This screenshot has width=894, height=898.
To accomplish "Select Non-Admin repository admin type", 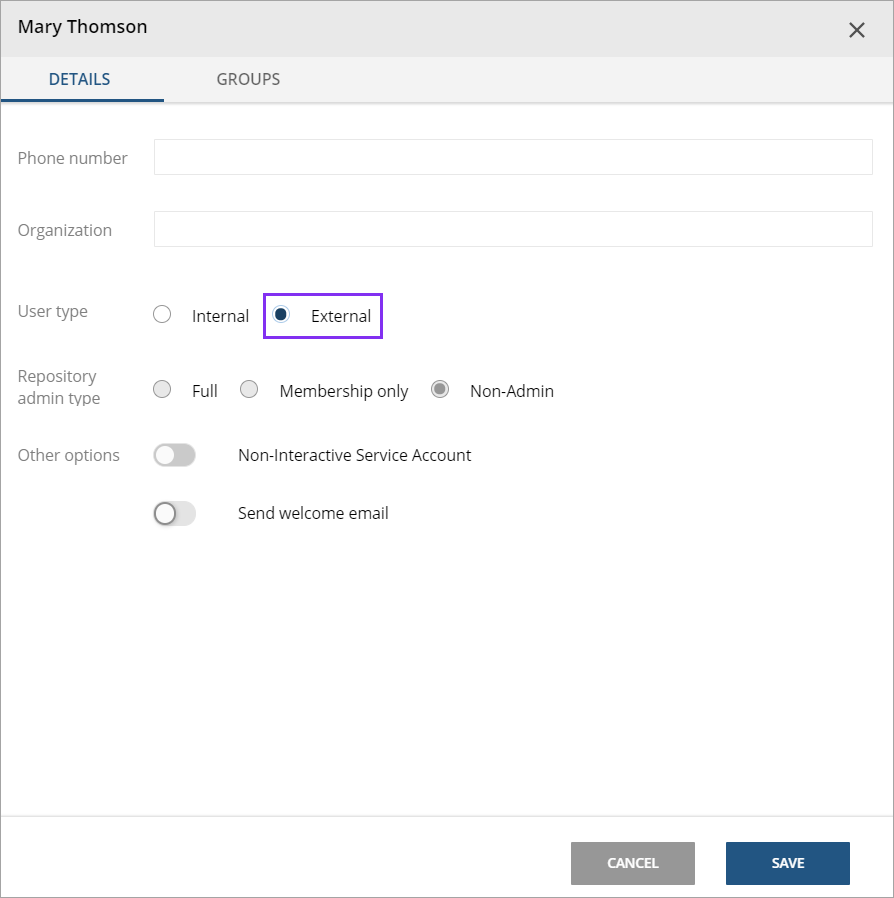I will [x=440, y=390].
